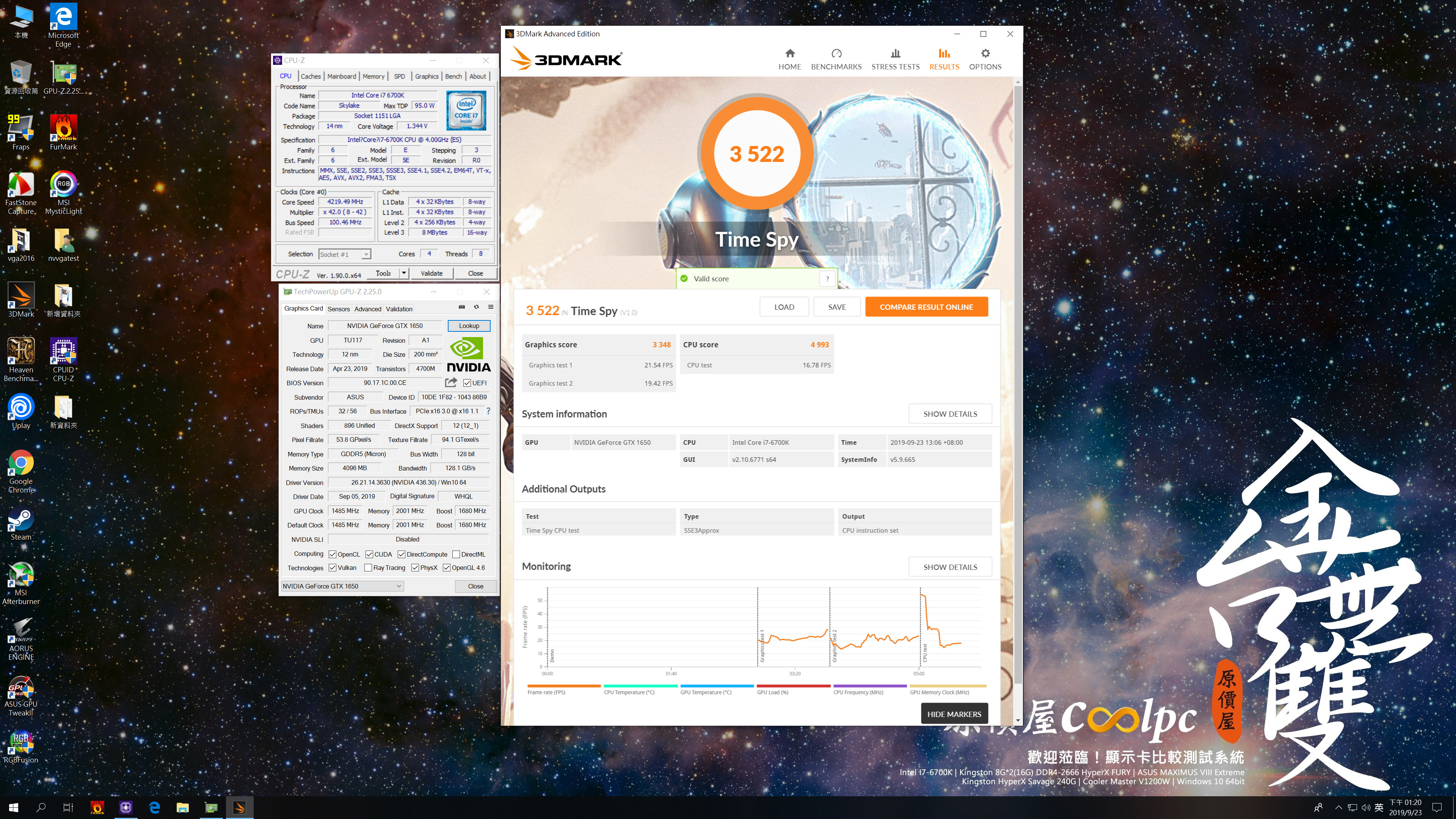Switch to the Caches tab in CPU-Z
This screenshot has width=1456, height=819.
(310, 76)
